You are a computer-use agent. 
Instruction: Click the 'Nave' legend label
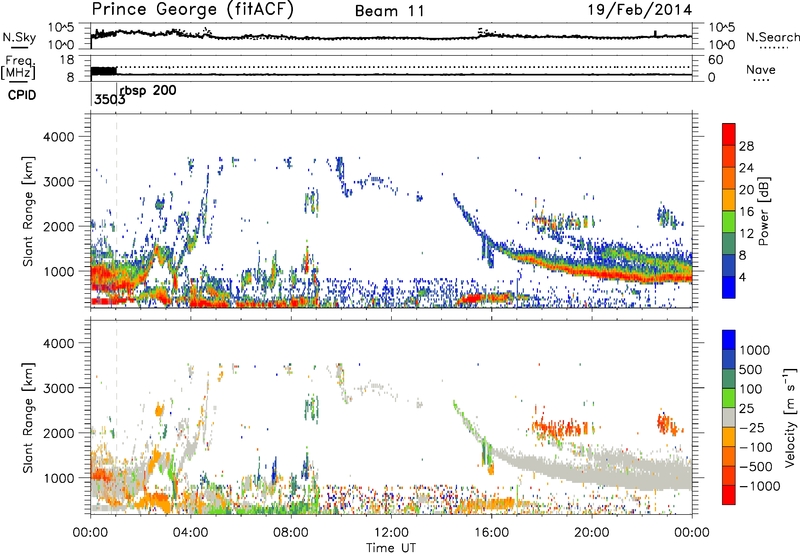[761, 69]
